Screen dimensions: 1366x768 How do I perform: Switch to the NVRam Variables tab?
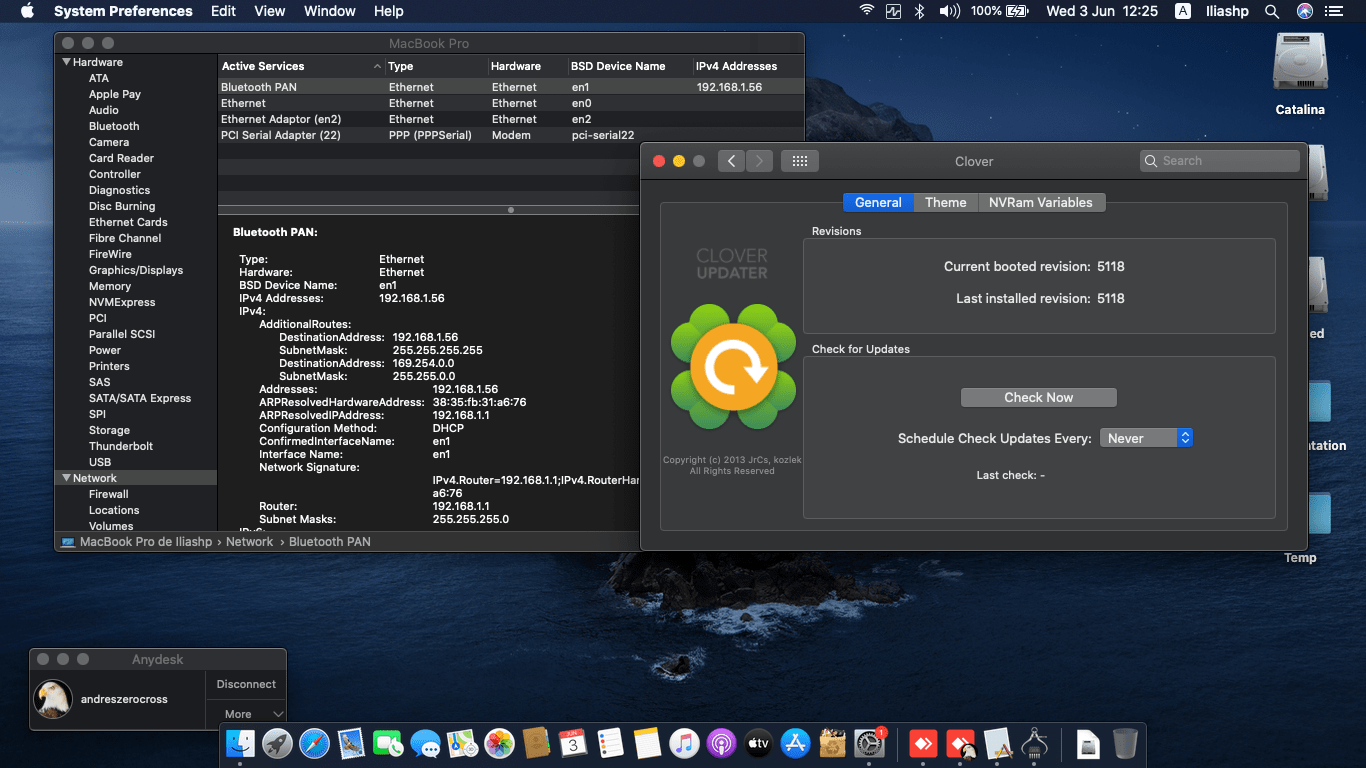tap(1041, 202)
